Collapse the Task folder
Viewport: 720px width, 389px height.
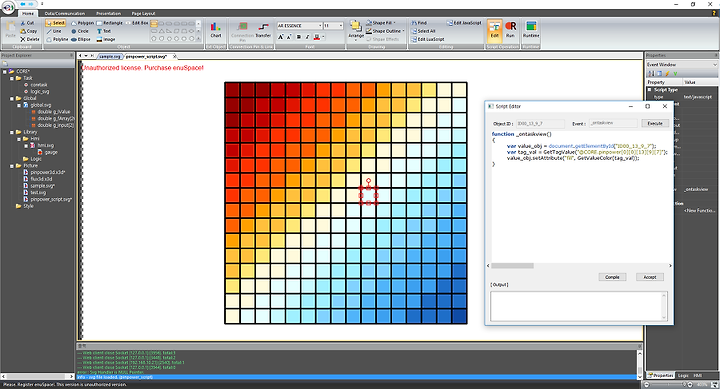[x=12, y=78]
